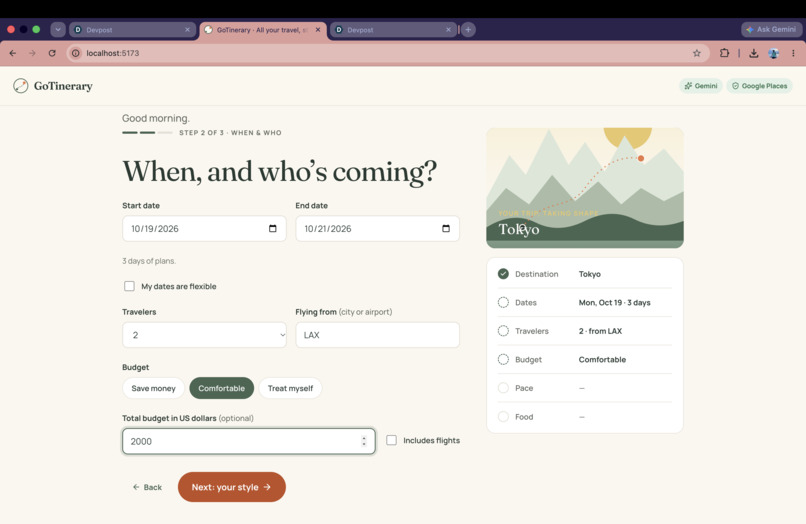Click the Google Places badge
Screen dimensions: 806x524
[x=759, y=86]
